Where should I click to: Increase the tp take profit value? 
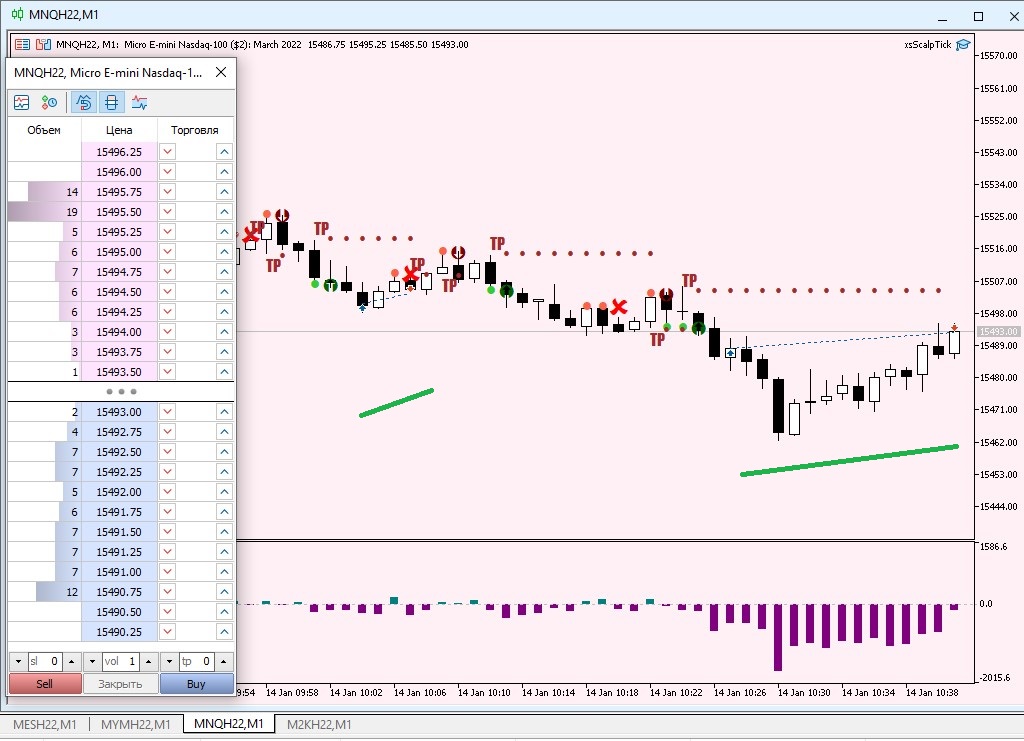click(x=223, y=661)
